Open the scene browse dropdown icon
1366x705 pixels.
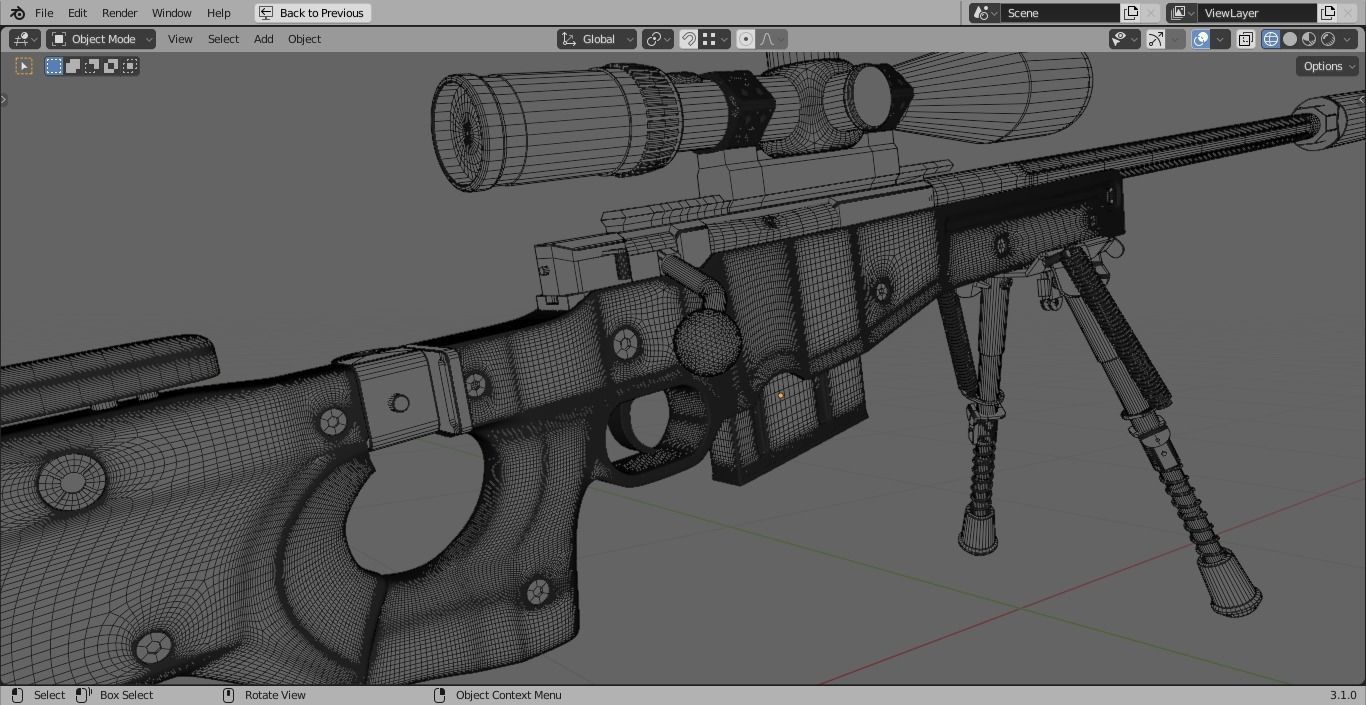[985, 13]
